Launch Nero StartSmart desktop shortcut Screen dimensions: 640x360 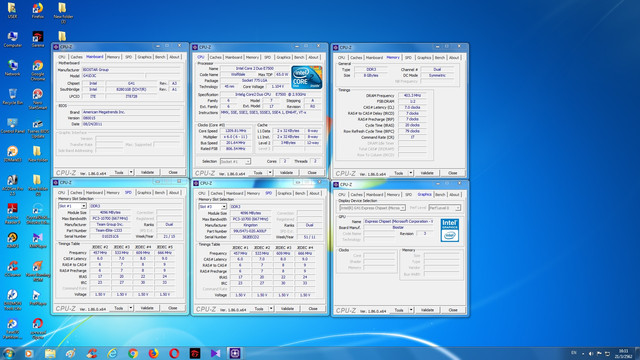(38, 99)
